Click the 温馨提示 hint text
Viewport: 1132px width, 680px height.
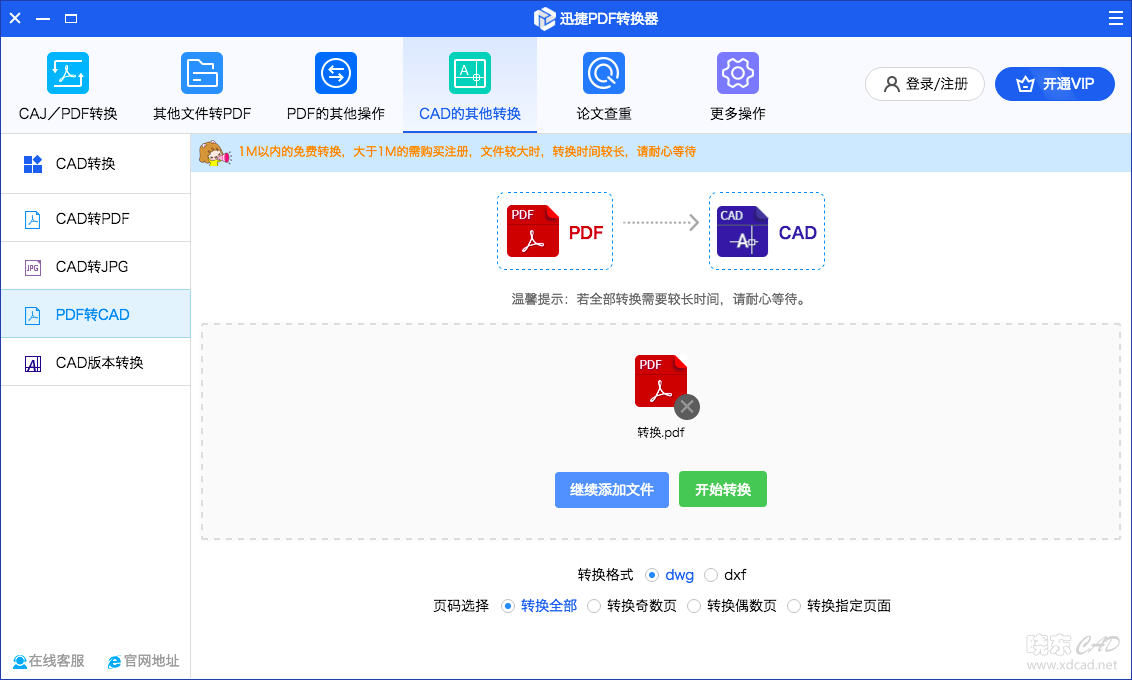(x=659, y=299)
